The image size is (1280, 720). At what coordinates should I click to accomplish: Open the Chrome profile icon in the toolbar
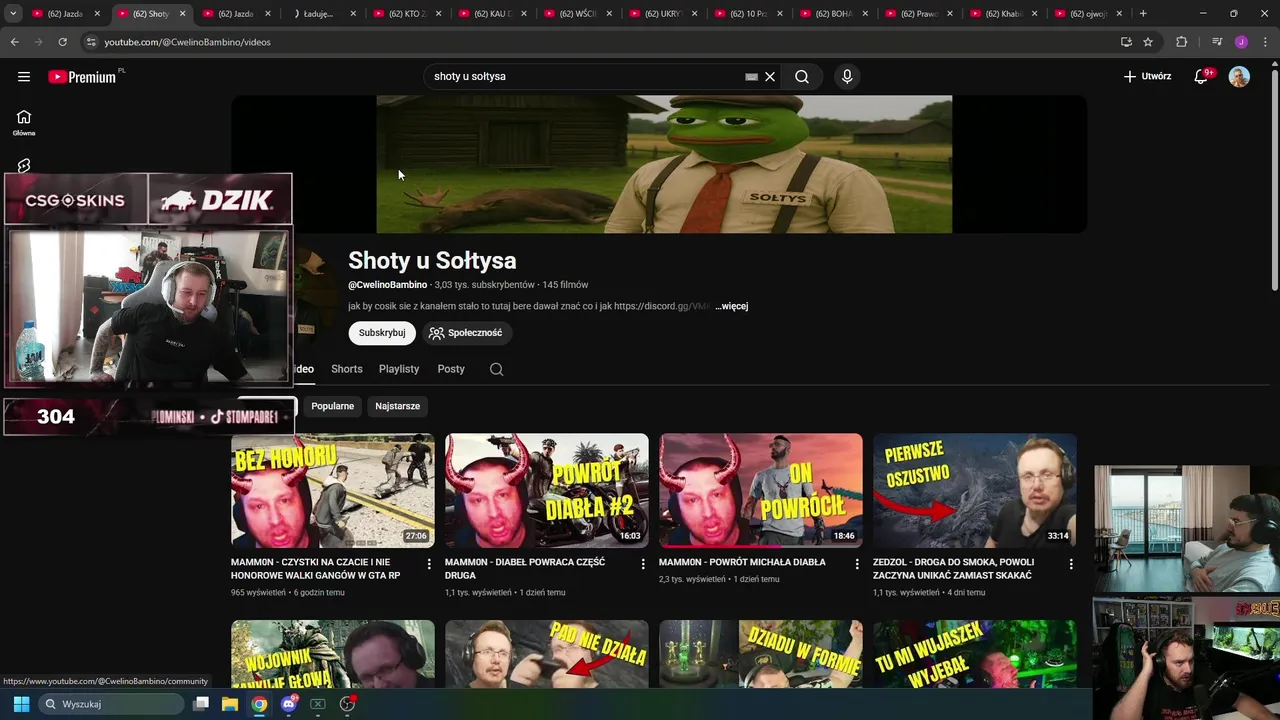[1241, 42]
